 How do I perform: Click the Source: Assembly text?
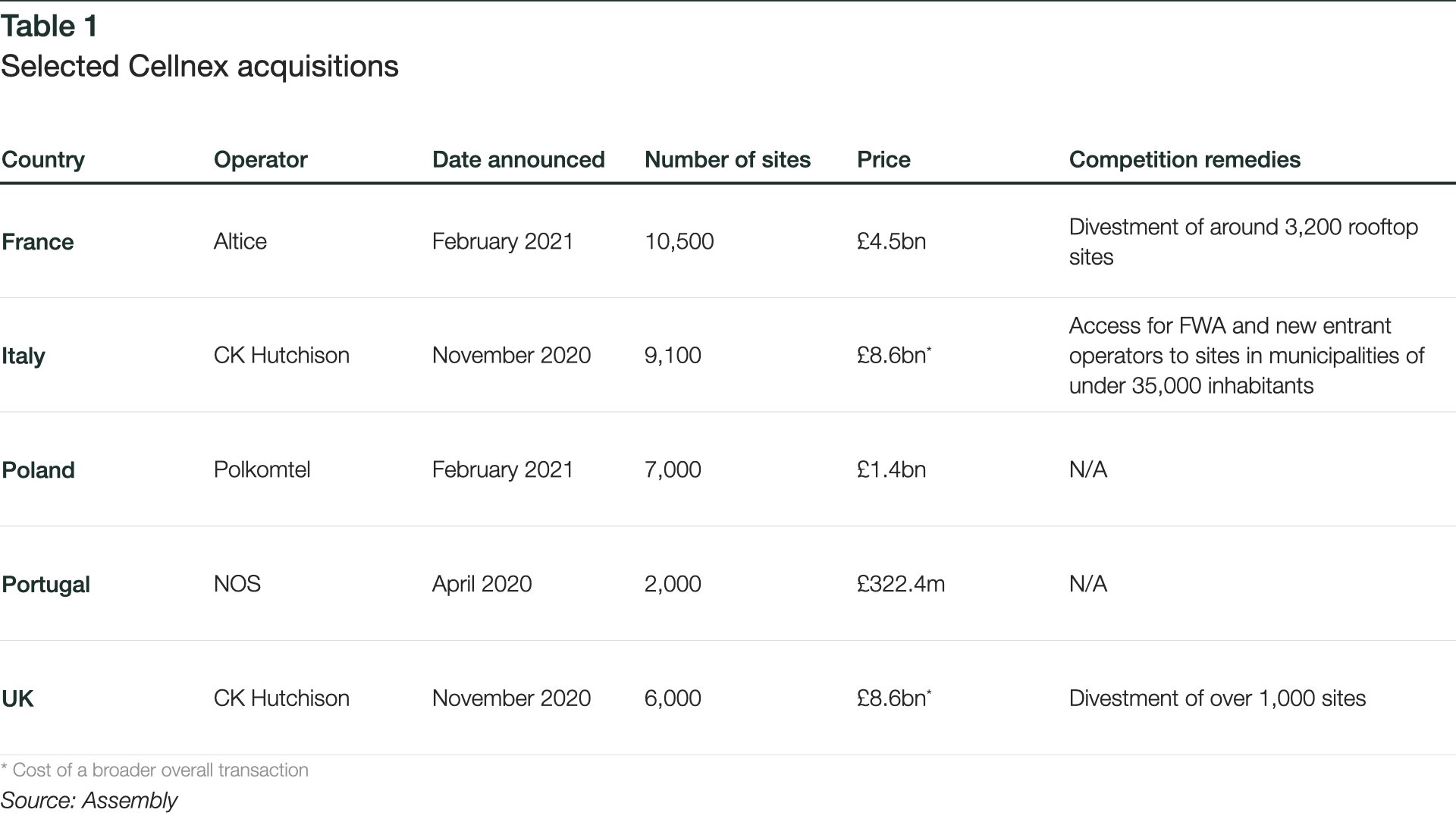tap(89, 801)
